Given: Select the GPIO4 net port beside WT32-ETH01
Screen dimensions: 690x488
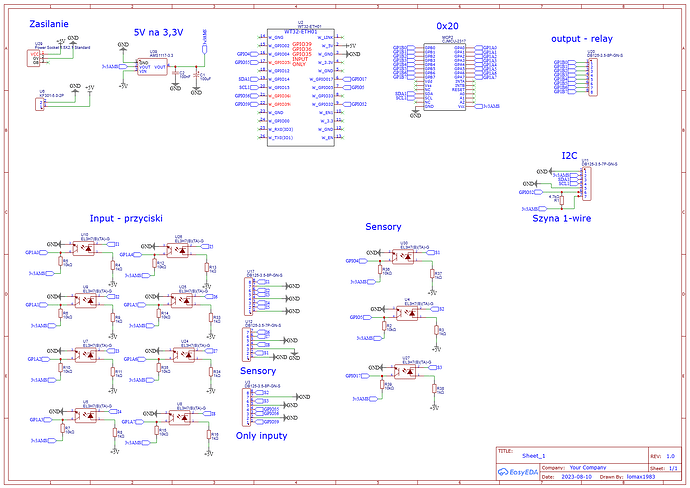Looking at the screenshot, I should [x=246, y=54].
